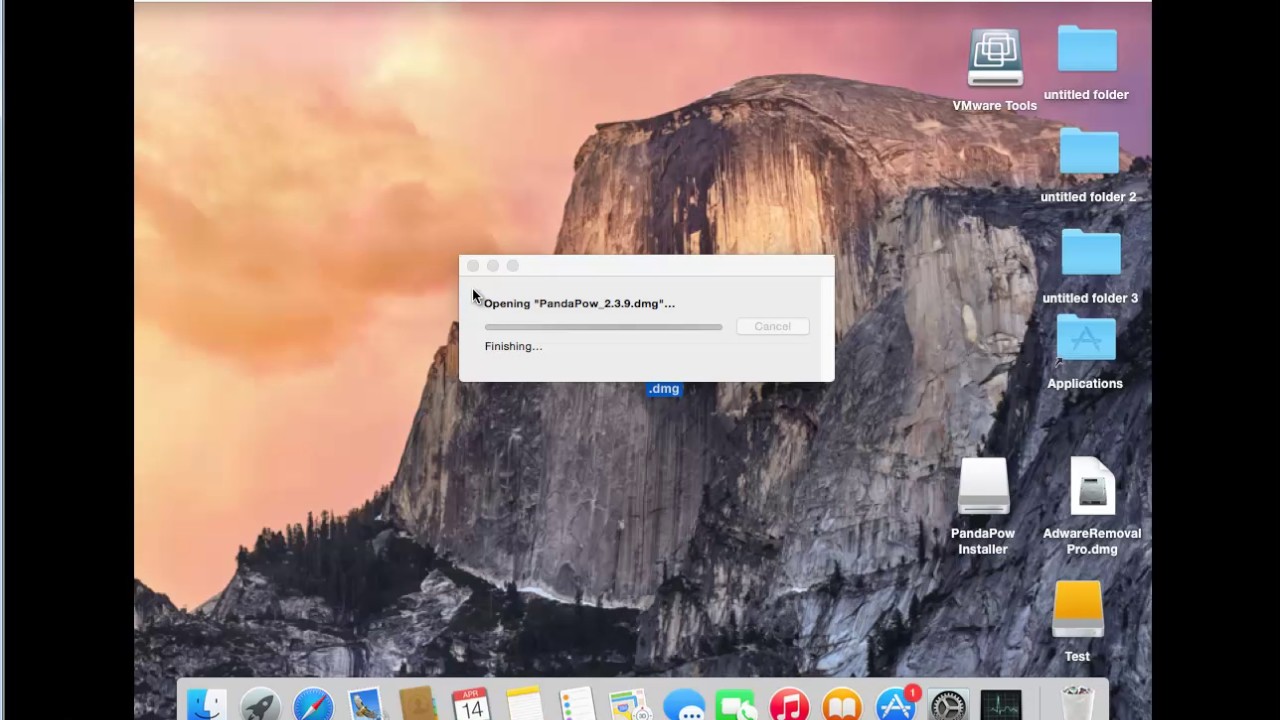Click the 'VMware Tools' label

(994, 106)
